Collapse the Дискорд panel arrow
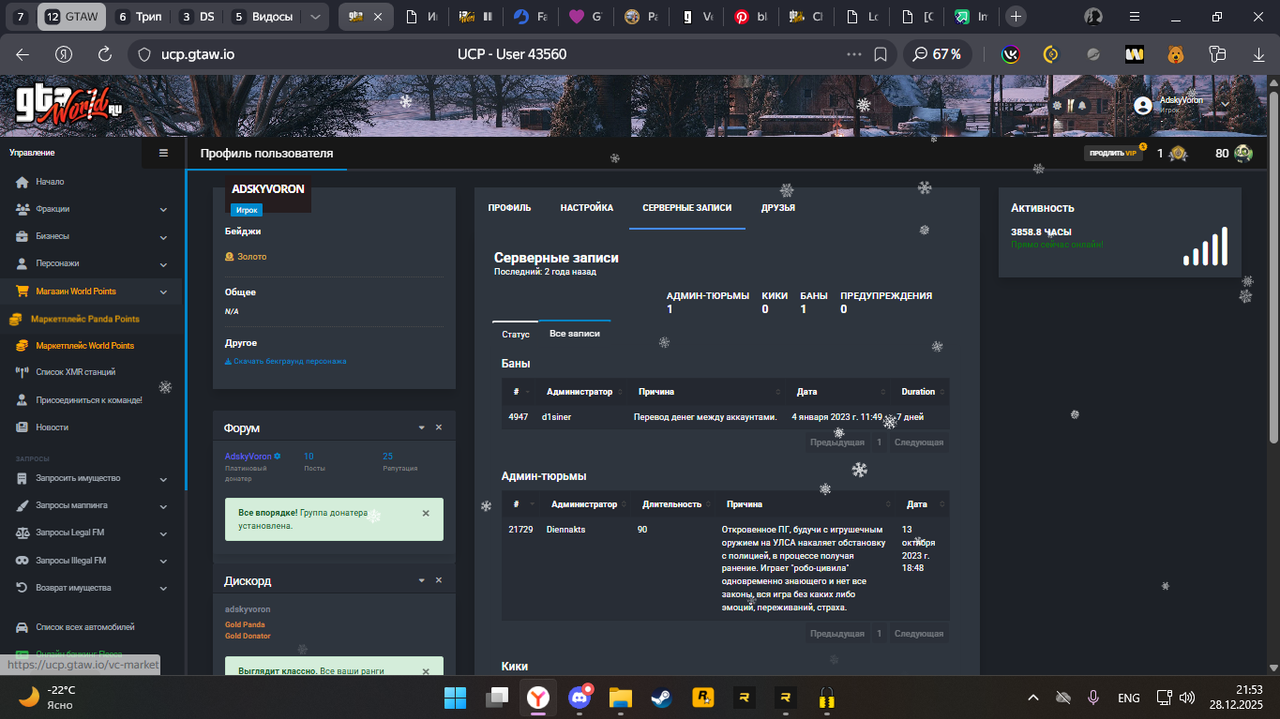 (x=422, y=580)
